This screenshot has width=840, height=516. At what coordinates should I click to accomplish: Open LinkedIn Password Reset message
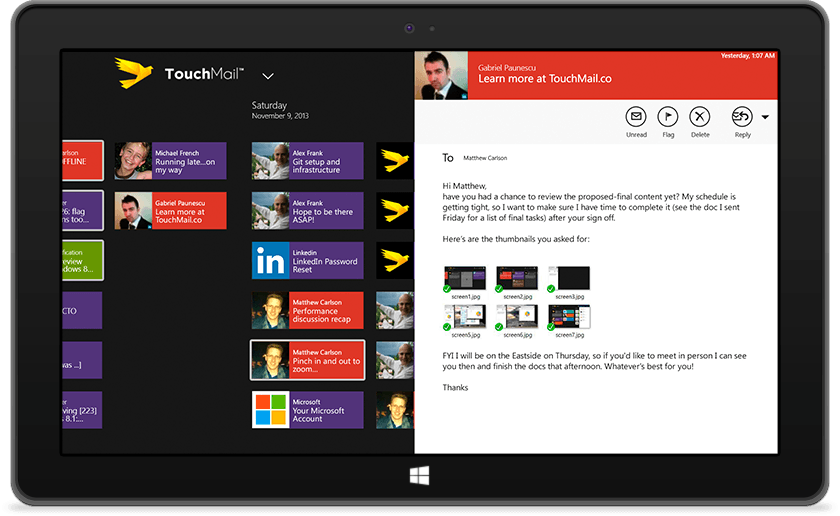308,260
